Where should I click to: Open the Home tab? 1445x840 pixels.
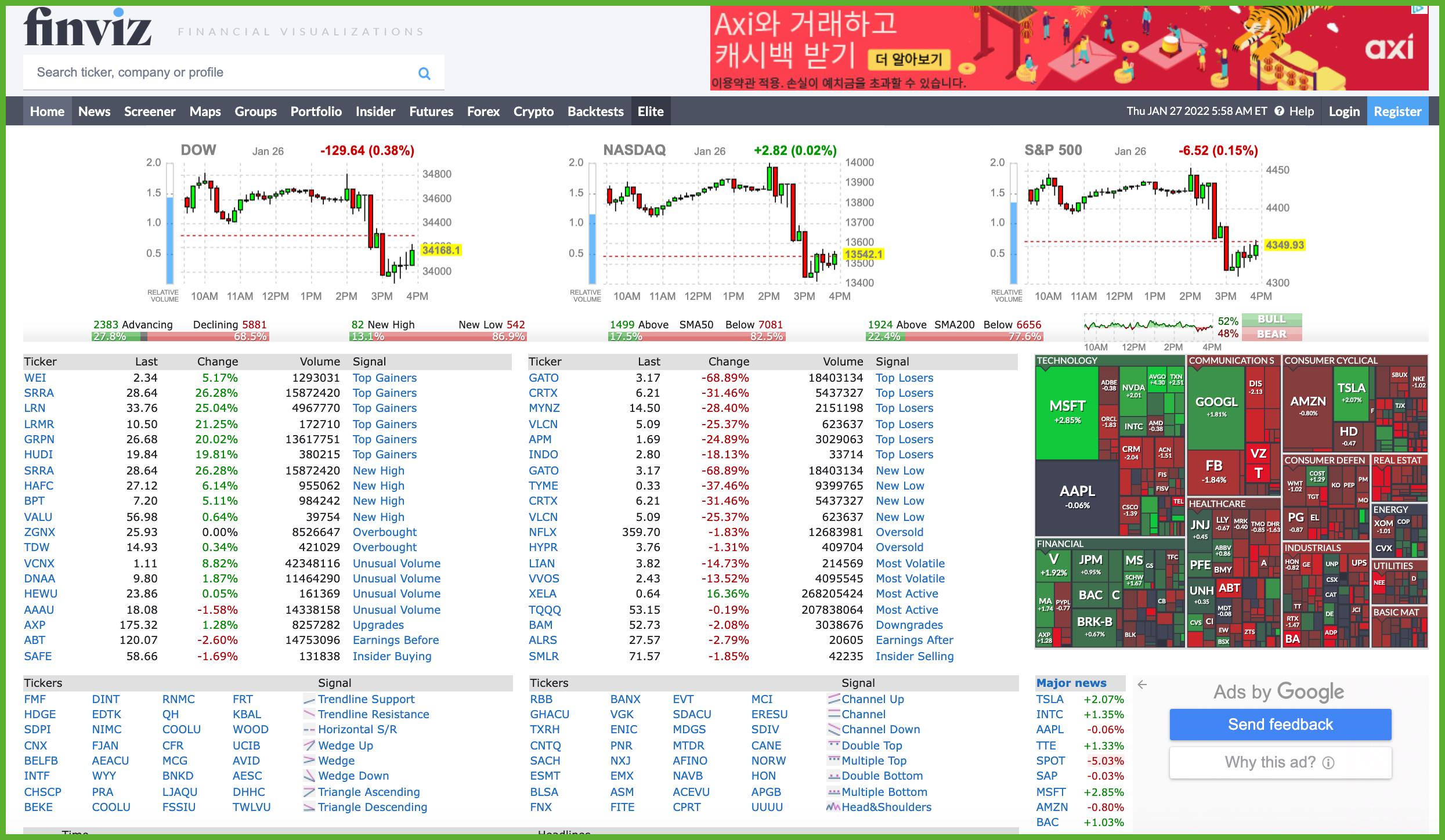[x=47, y=111]
